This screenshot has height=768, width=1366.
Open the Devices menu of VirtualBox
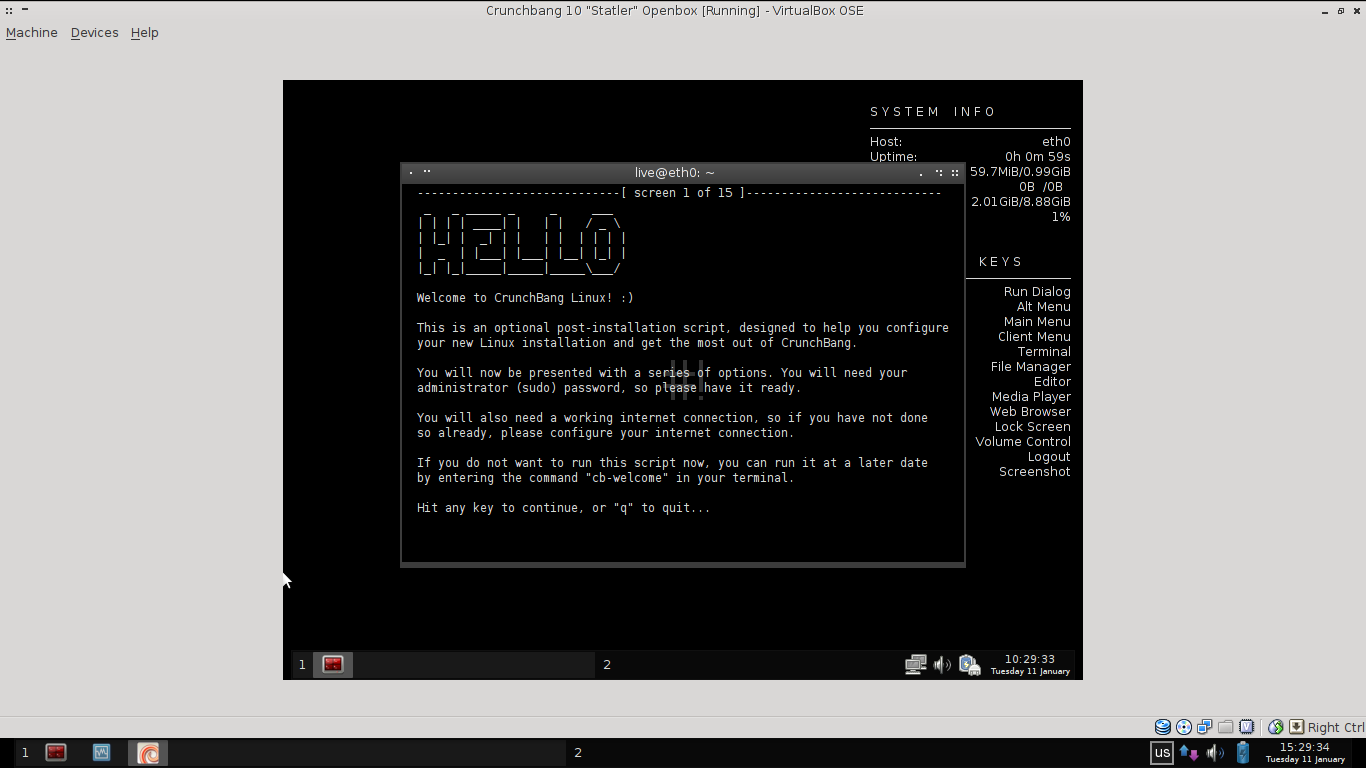click(94, 32)
